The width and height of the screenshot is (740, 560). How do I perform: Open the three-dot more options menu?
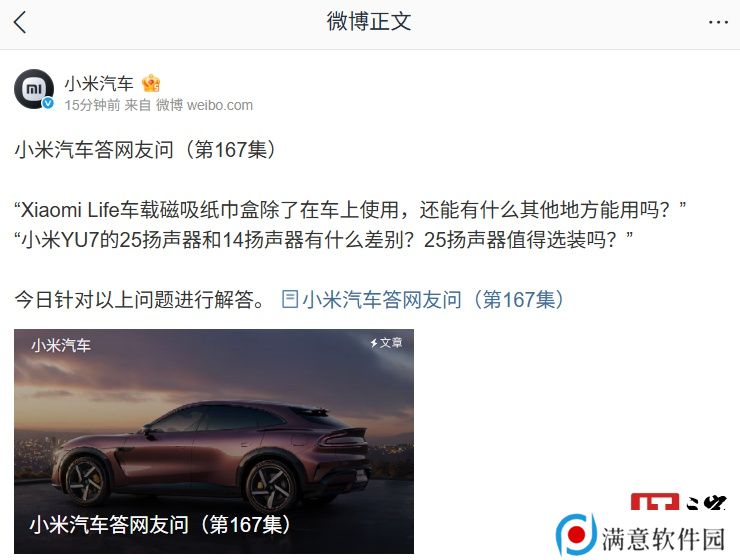point(718,22)
